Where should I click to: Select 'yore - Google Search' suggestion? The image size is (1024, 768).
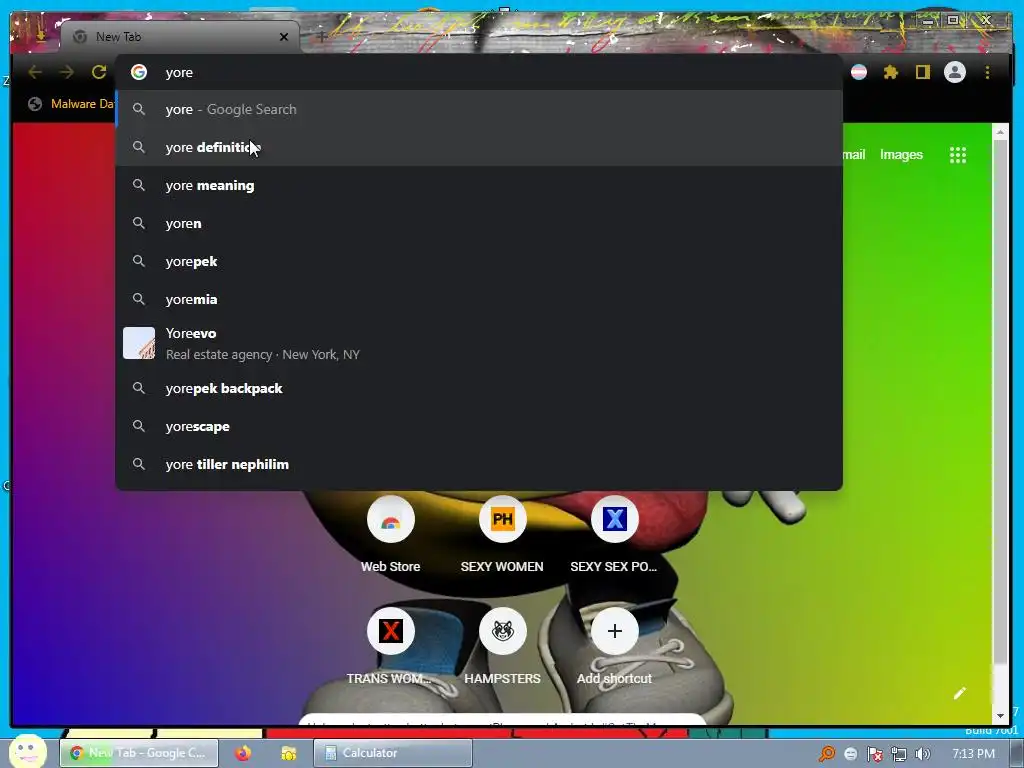479,109
